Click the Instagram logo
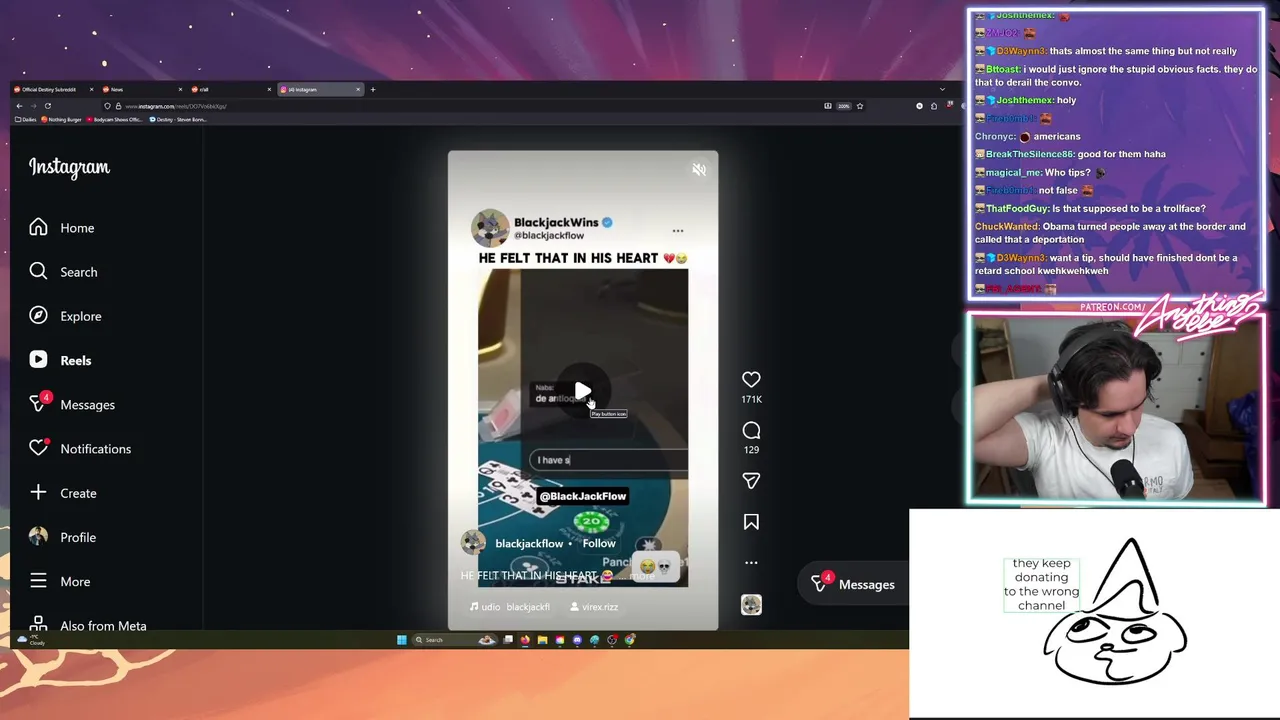Viewport: 1280px width, 720px height. pos(69,167)
